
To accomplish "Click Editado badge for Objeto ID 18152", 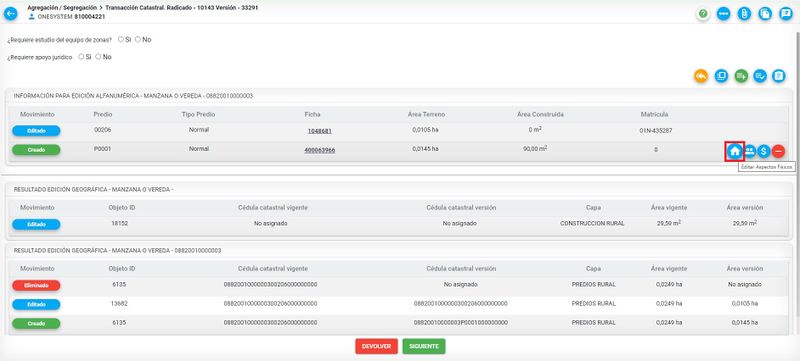I will click(36, 224).
